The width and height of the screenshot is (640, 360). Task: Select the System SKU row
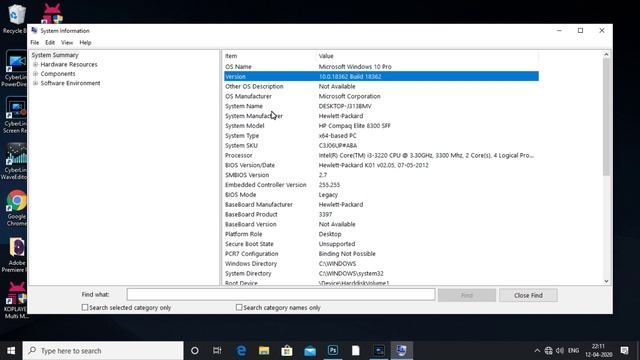(x=381, y=146)
